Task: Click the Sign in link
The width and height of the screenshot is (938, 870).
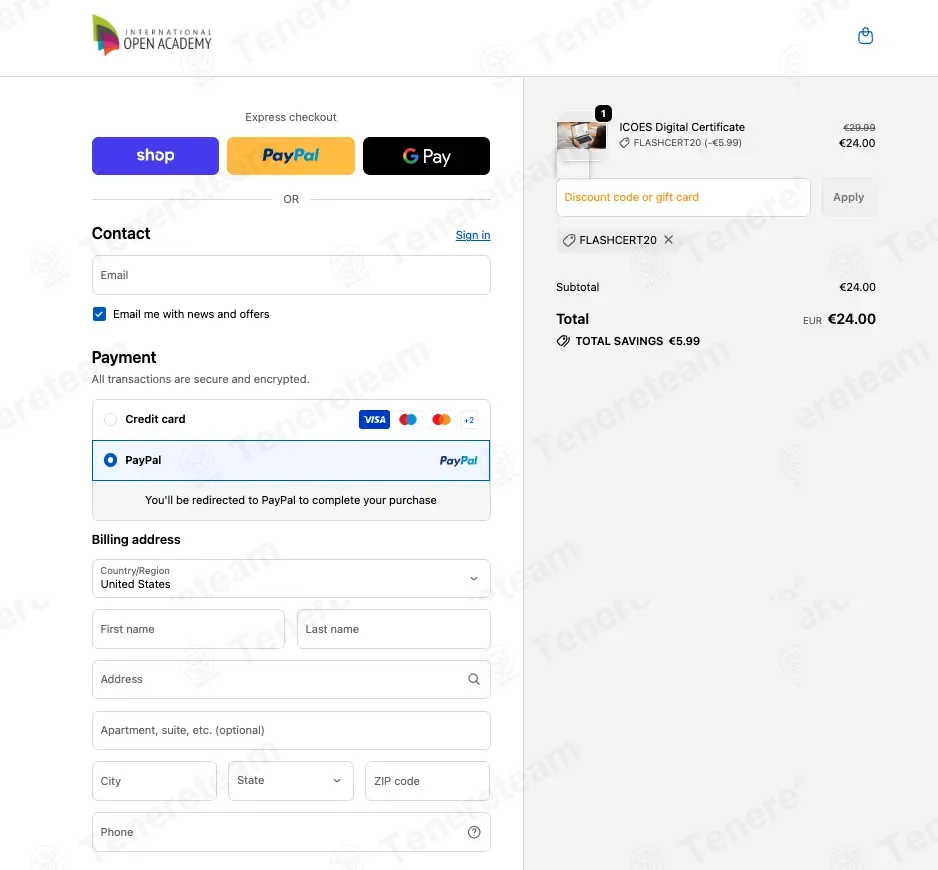Action: click(x=473, y=235)
